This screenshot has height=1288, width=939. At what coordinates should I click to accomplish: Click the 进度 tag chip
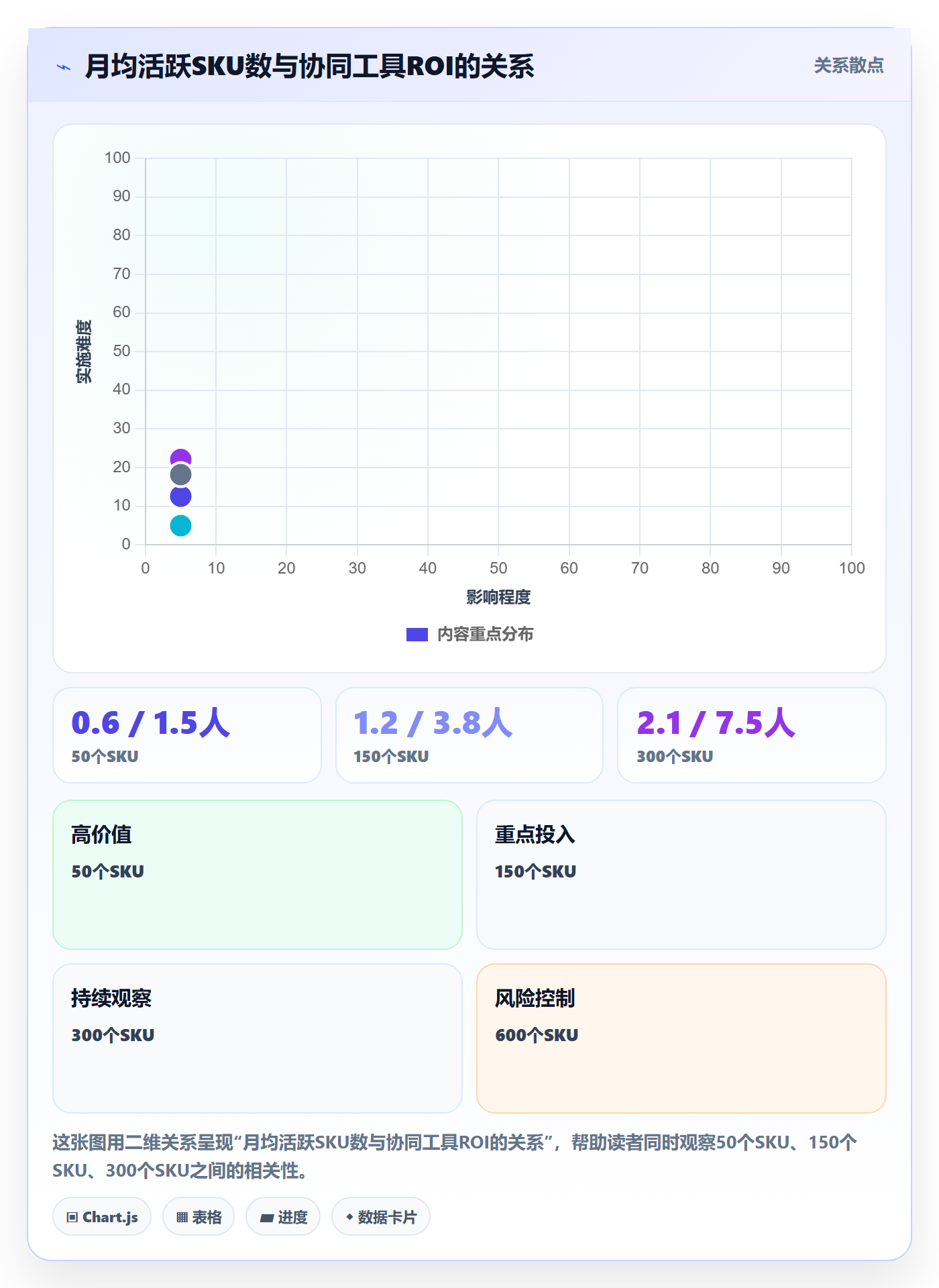click(283, 1216)
